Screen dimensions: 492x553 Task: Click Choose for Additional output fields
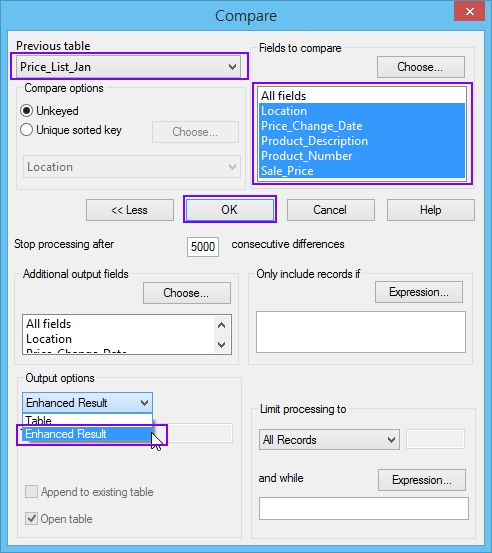[187, 293]
